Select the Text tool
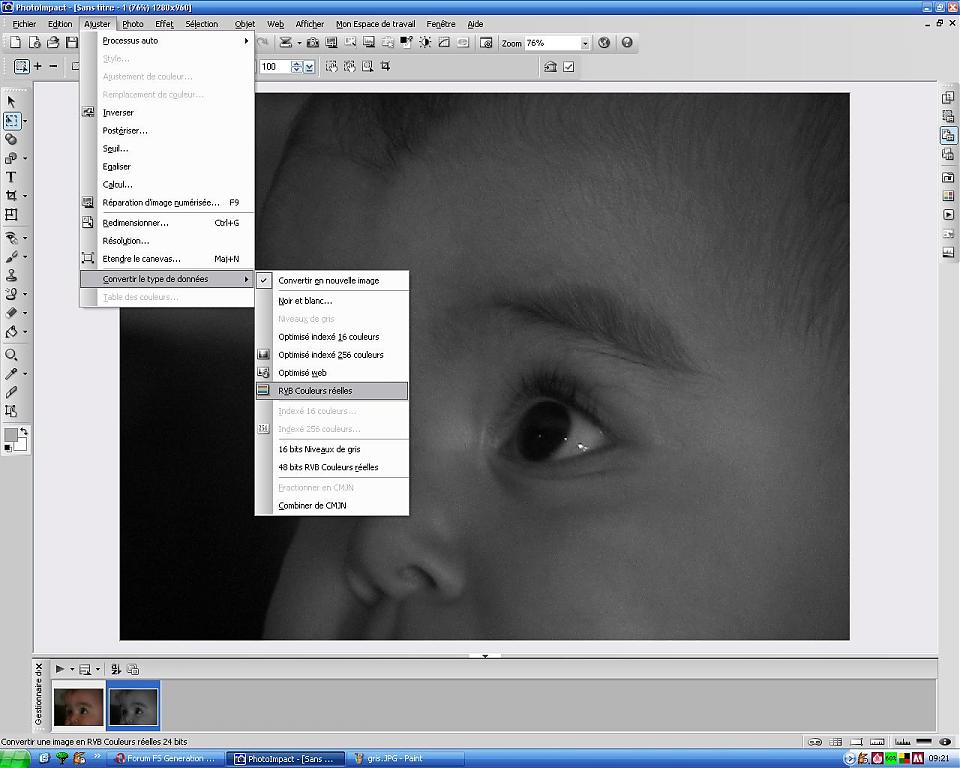The height and width of the screenshot is (768, 960). 11,177
